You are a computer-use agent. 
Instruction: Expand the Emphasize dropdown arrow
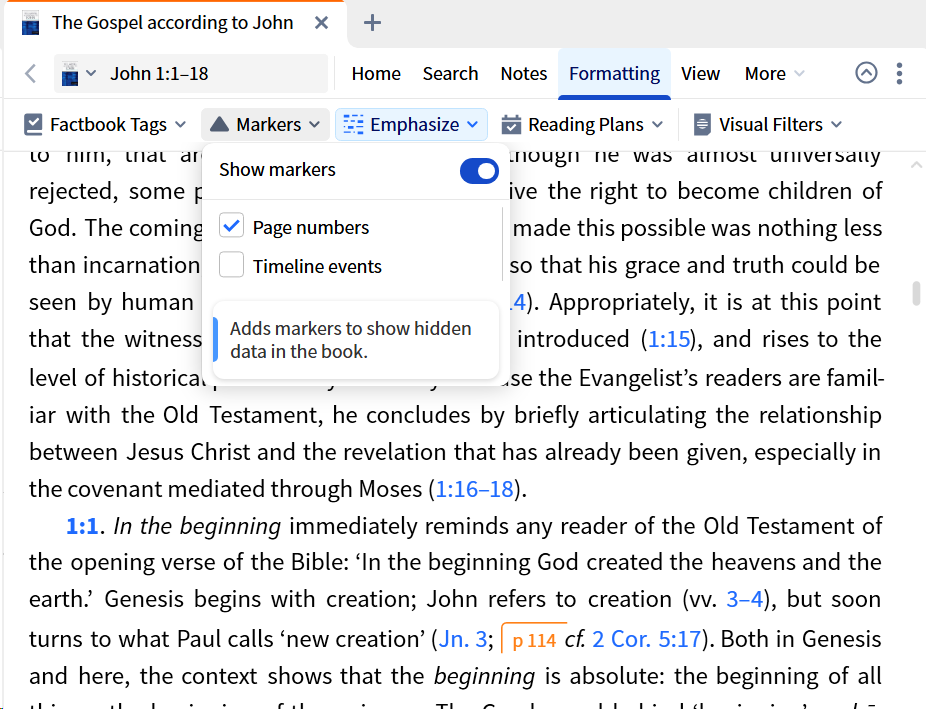[472, 125]
